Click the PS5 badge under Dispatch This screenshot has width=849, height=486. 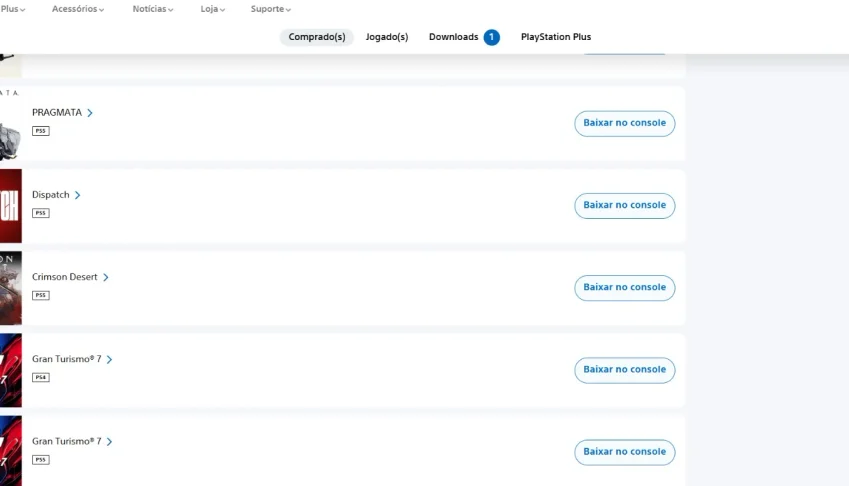41,213
